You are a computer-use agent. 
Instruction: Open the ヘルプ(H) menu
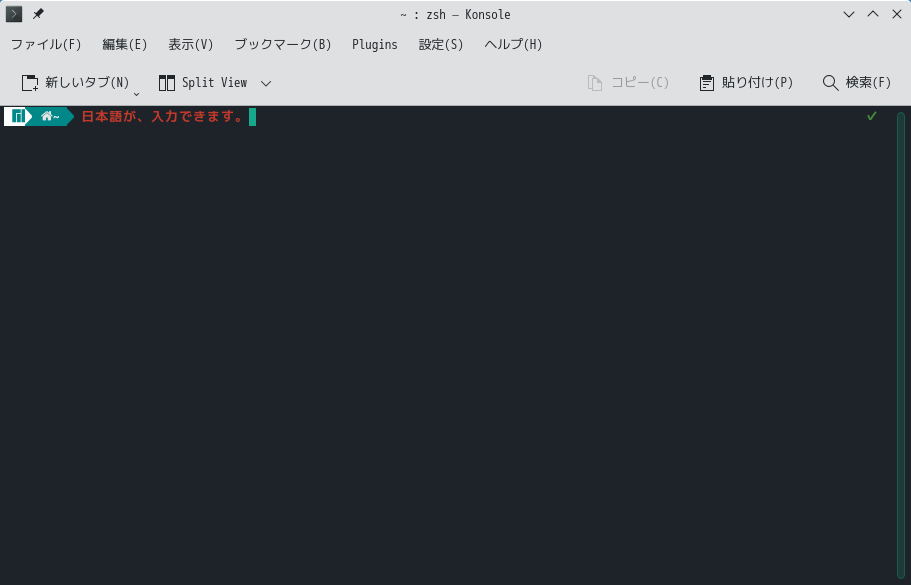tap(513, 45)
